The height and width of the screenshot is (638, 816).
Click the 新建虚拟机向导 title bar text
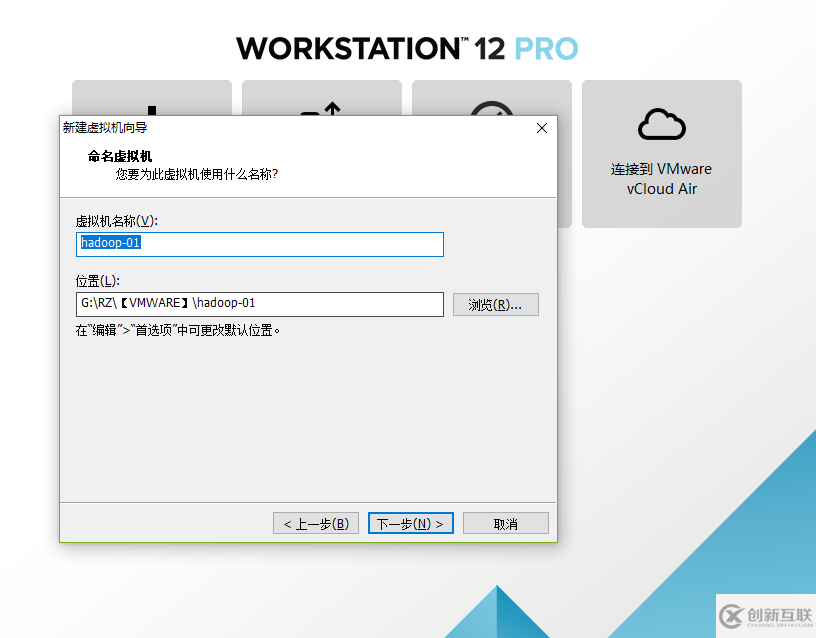coord(105,127)
